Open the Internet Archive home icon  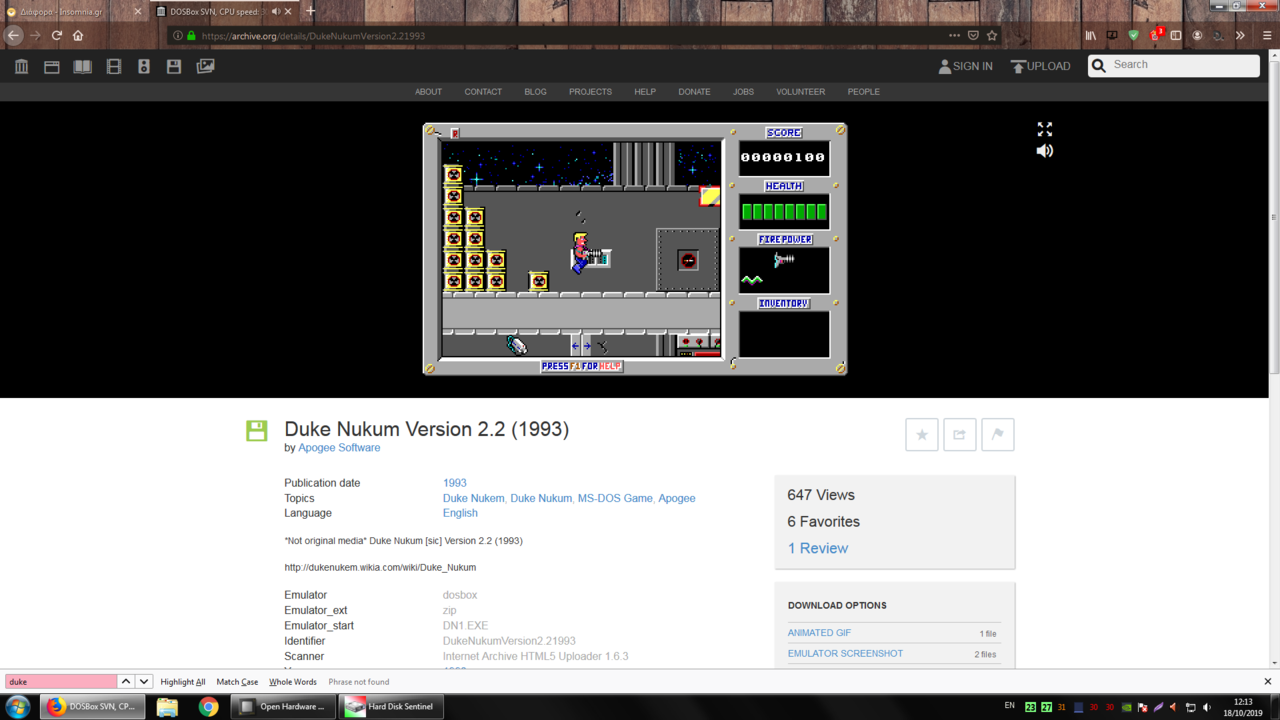click(21, 66)
